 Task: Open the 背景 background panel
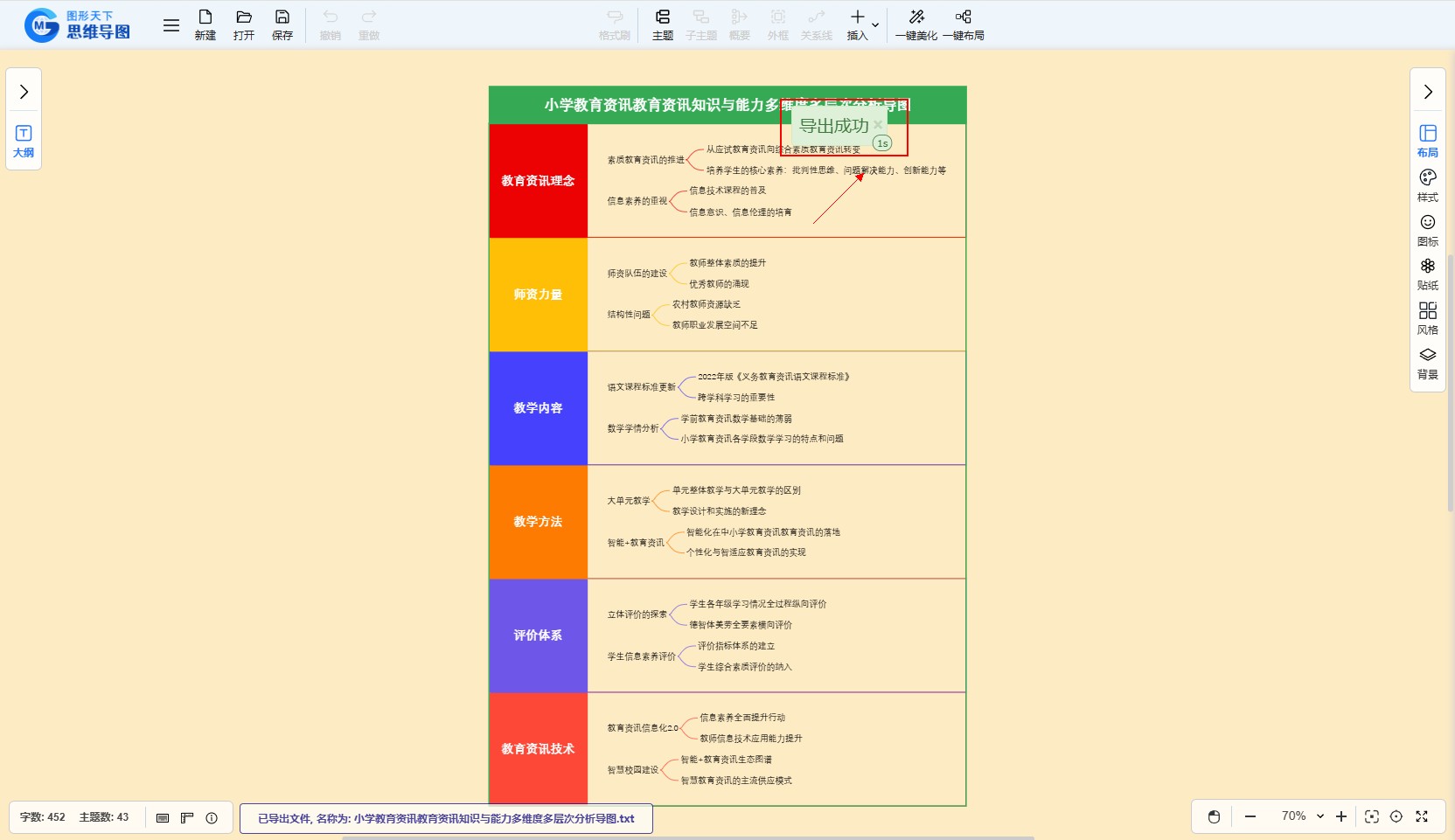(1428, 363)
